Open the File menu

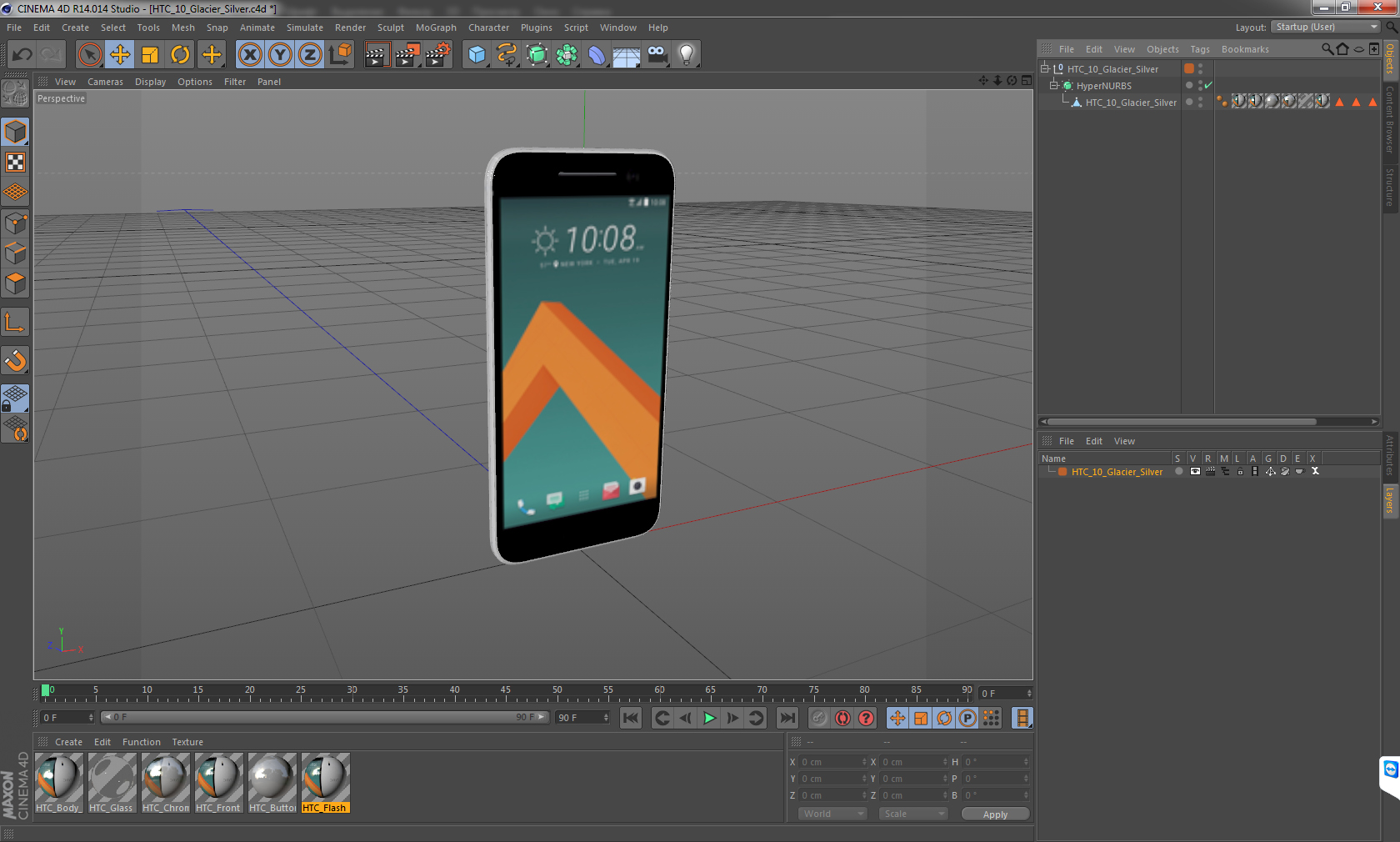[14, 28]
